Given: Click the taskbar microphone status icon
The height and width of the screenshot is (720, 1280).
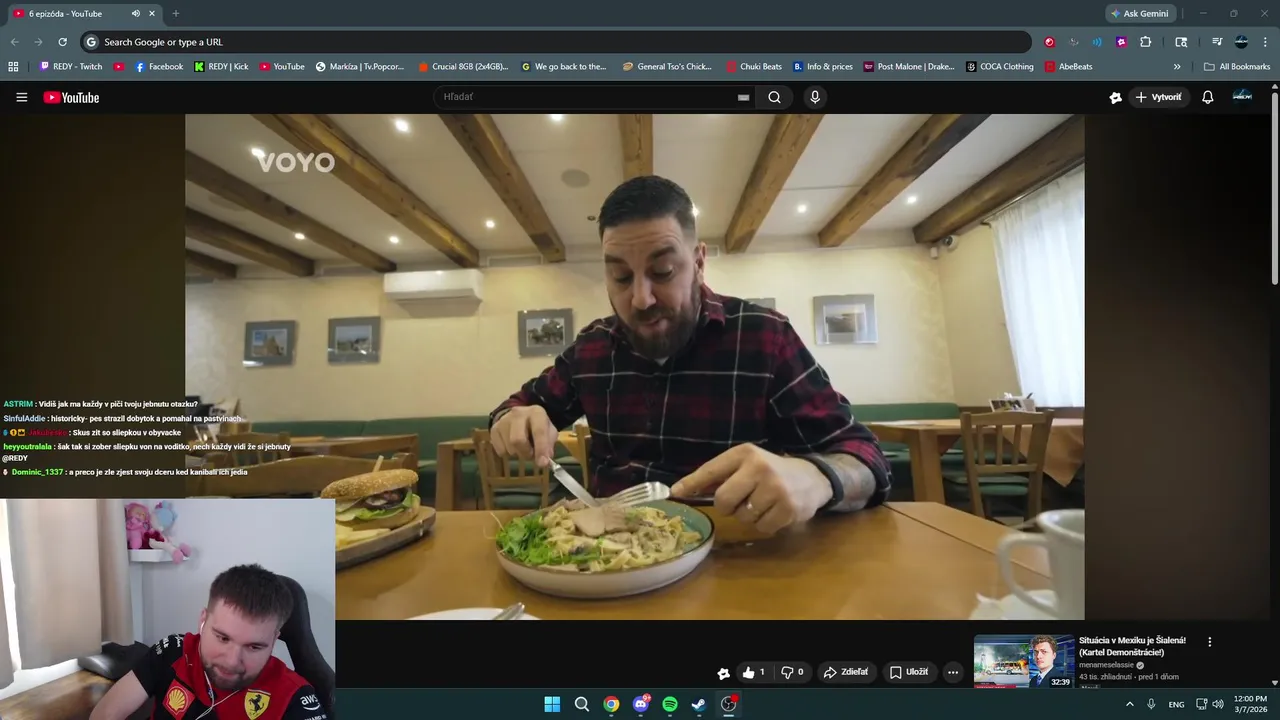Looking at the screenshot, I should 1151,704.
